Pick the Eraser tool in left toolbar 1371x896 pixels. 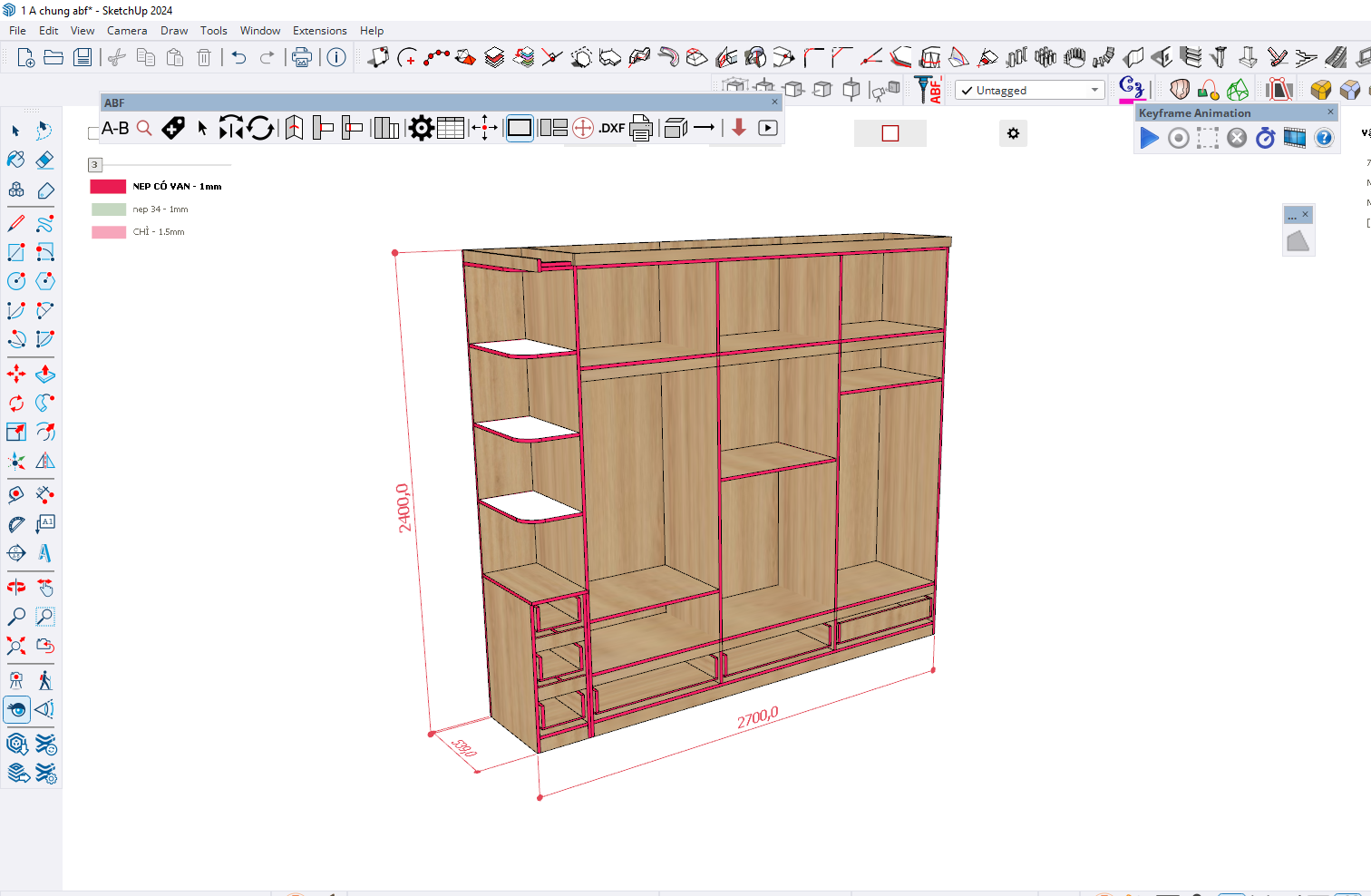[44, 160]
